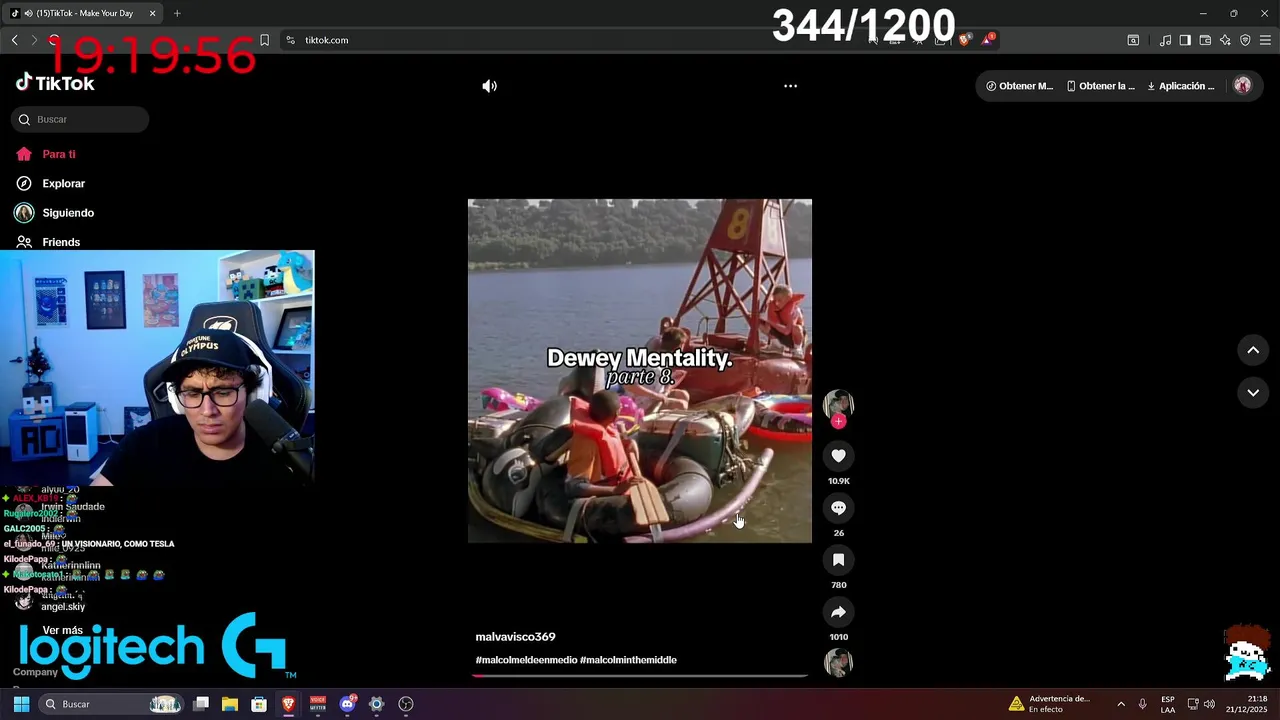Open the TikTok logo home link
Screen dimensions: 1280x720
pos(55,84)
